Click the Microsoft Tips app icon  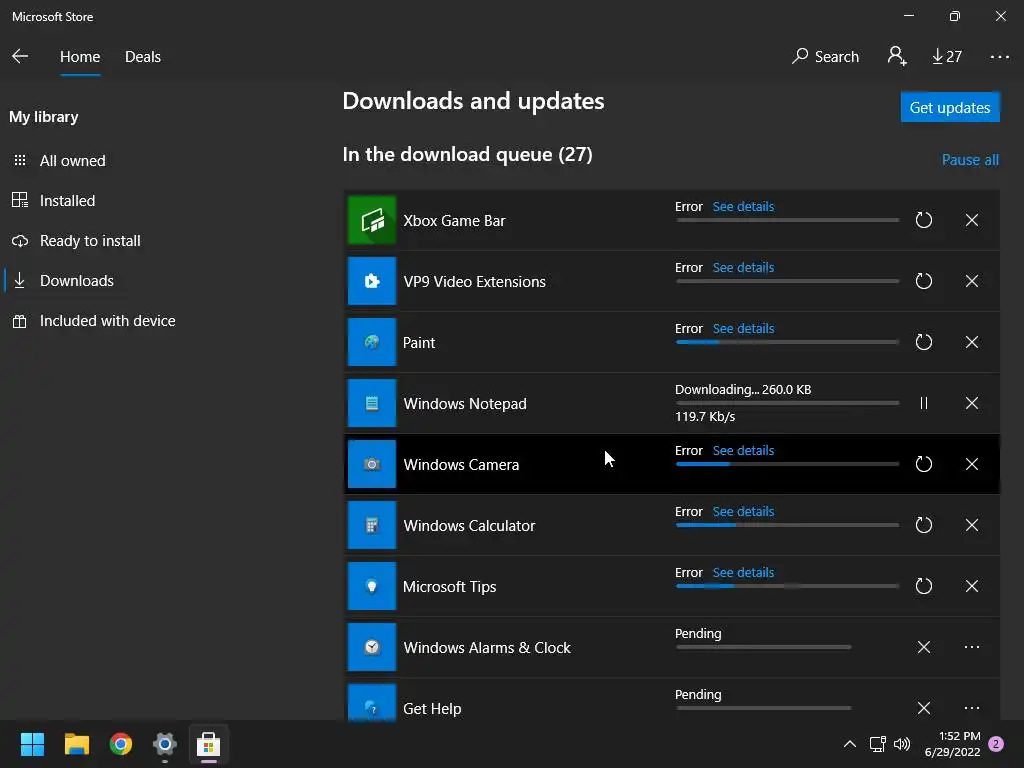click(372, 586)
